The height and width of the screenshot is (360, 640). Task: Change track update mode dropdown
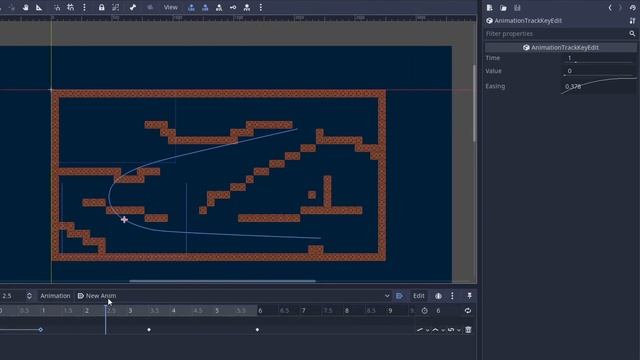tap(422, 329)
